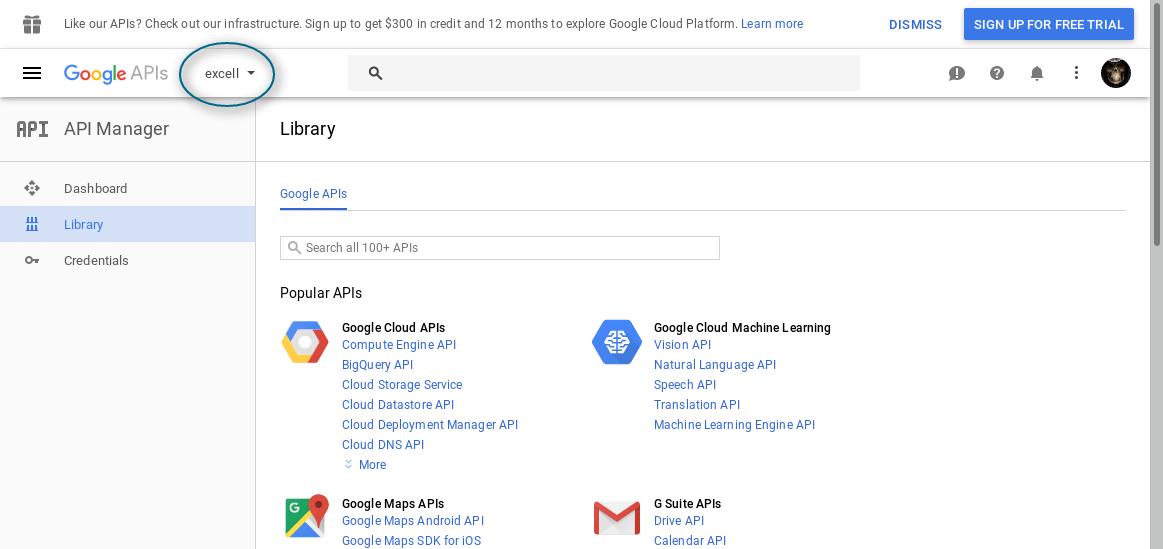The image size is (1163, 549).
Task: Open Cloud Datastore API link
Action: [x=398, y=405]
